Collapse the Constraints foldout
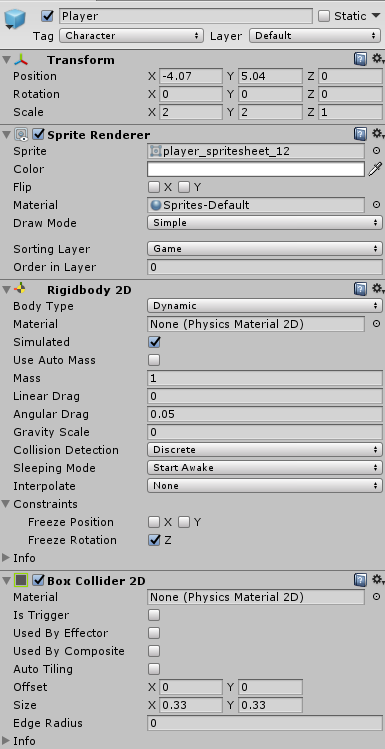 pos(6,503)
